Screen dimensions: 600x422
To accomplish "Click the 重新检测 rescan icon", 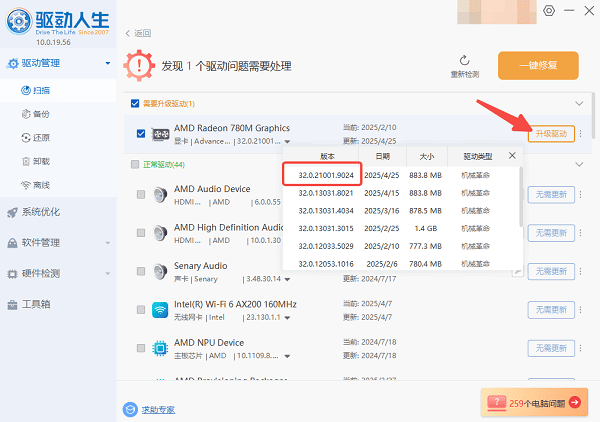I will click(464, 61).
